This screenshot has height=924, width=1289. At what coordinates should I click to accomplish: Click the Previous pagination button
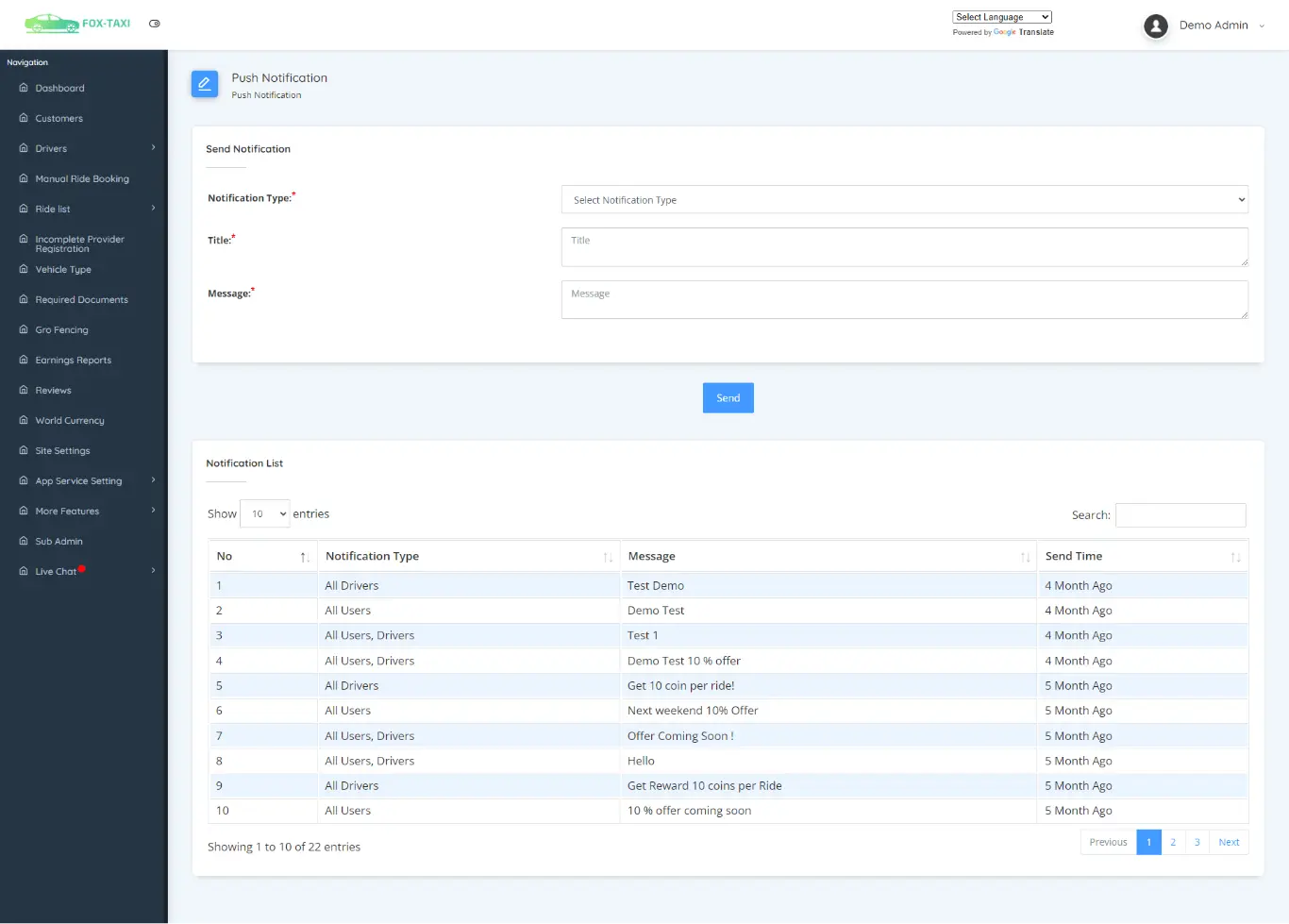1109,842
